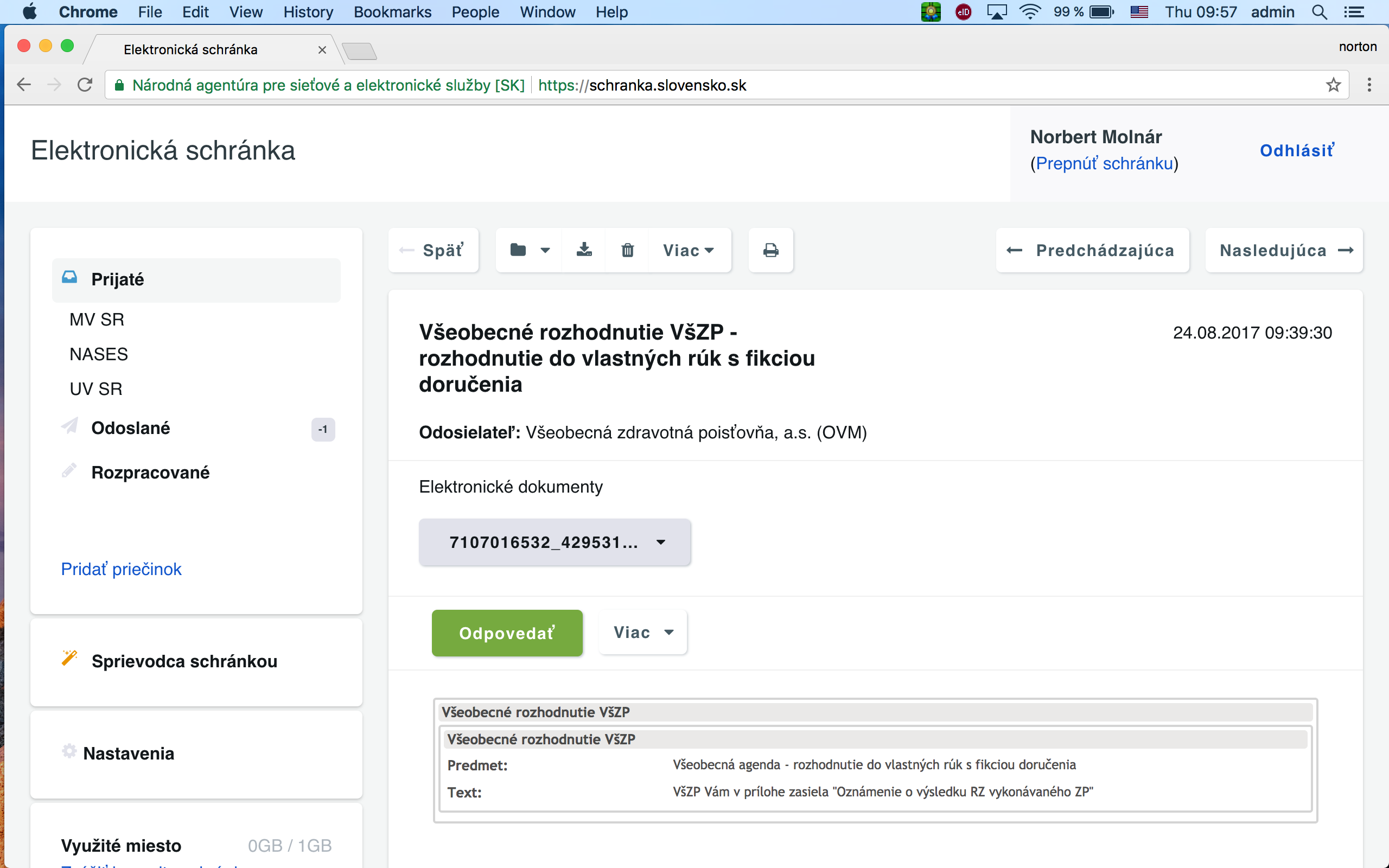Expand the toolbar Viac dropdown
The image size is (1389, 868).
point(688,250)
